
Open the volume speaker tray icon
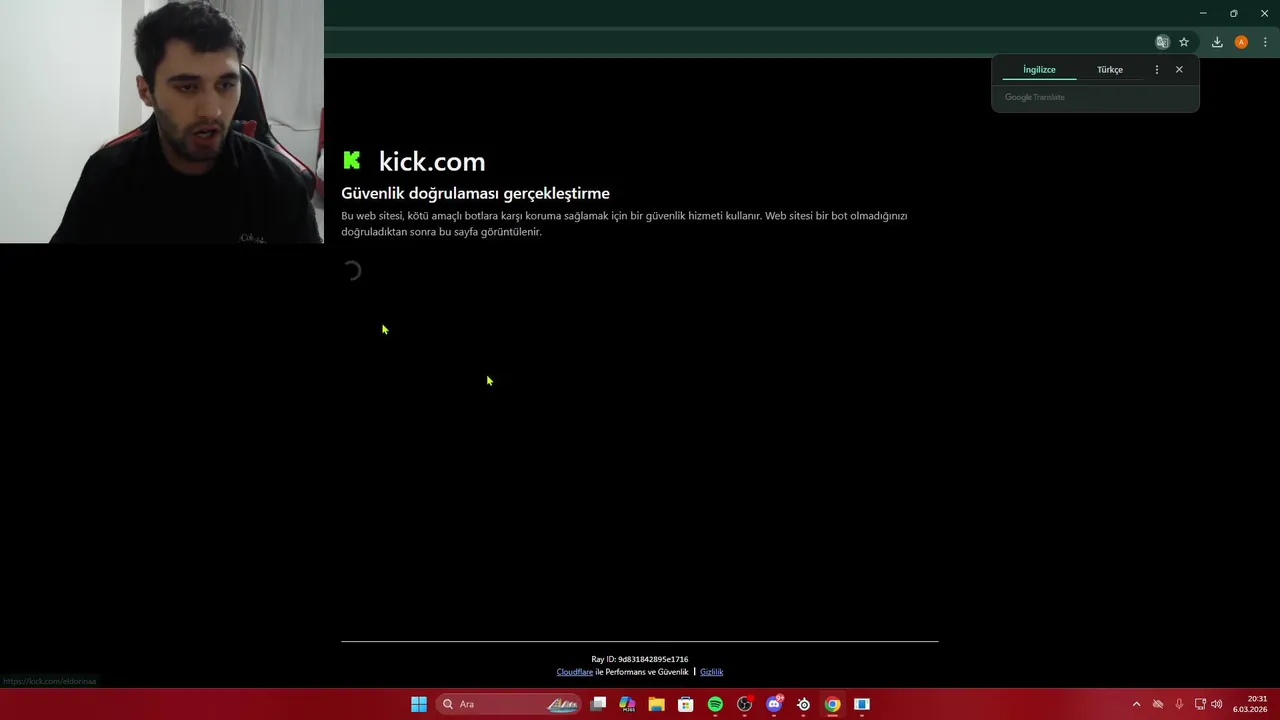(1217, 704)
